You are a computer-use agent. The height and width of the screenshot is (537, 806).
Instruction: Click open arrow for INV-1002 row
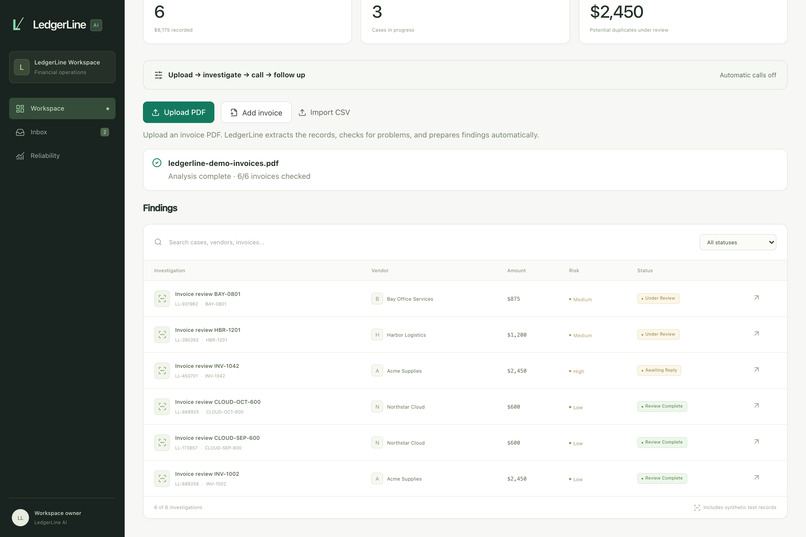[756, 477]
